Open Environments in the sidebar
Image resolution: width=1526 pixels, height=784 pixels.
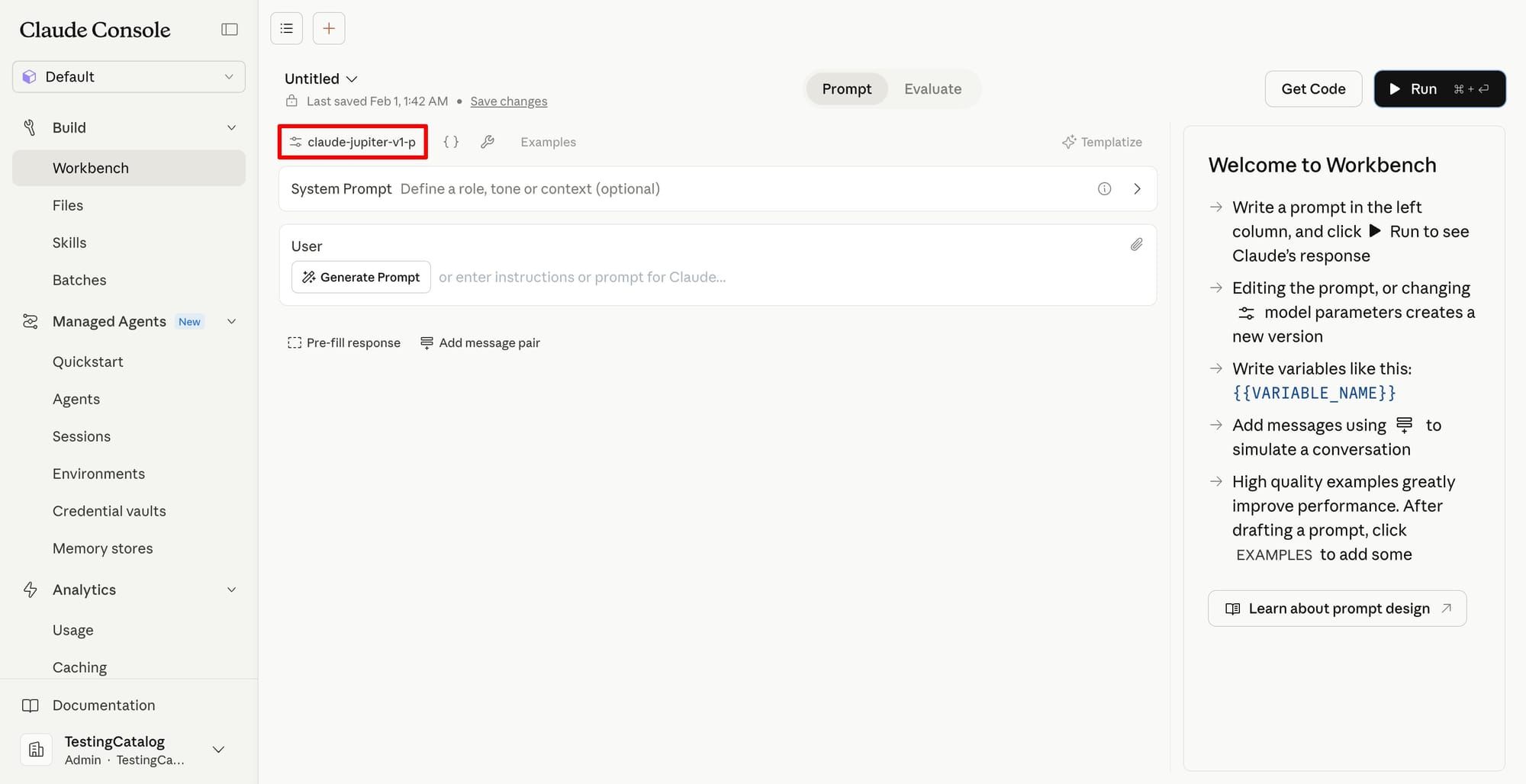[98, 474]
